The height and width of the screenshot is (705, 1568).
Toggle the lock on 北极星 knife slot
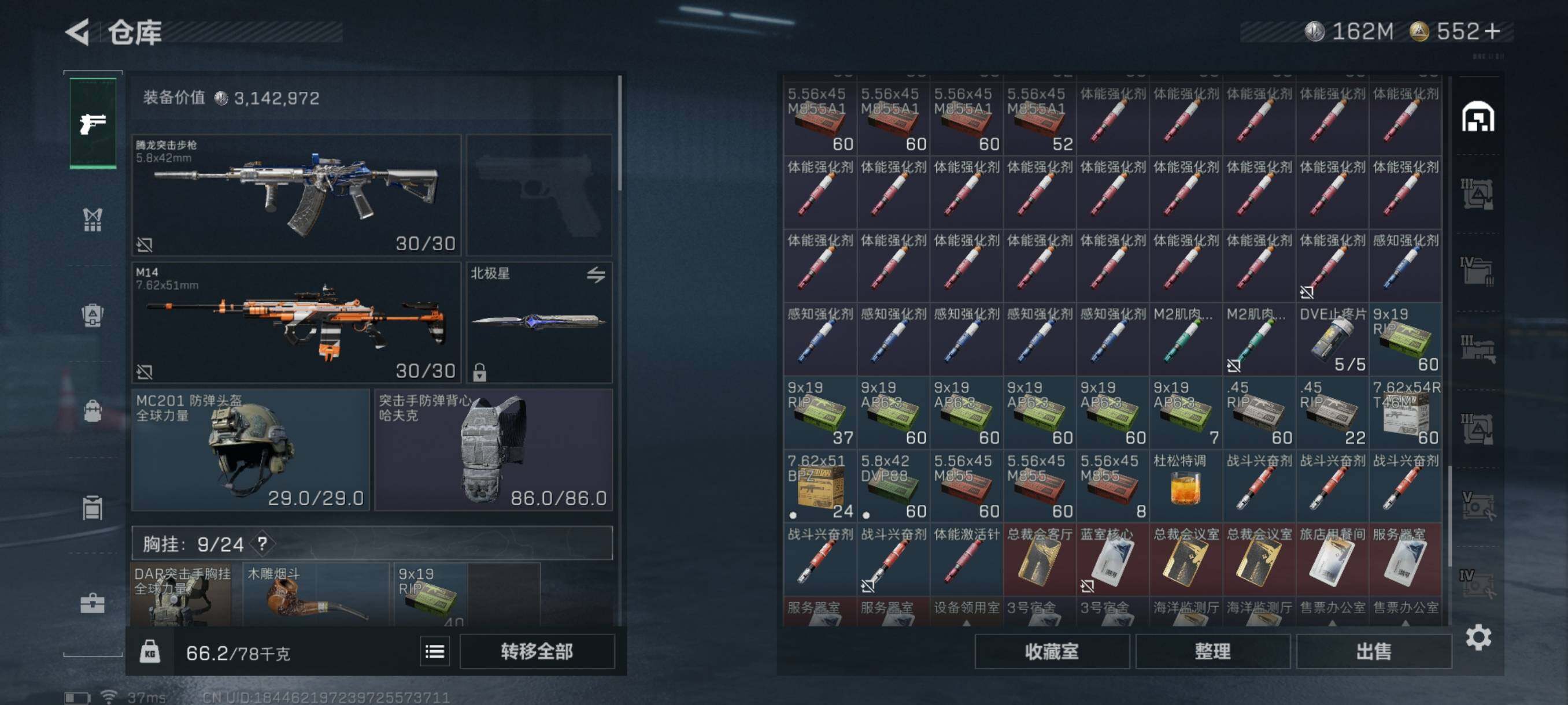point(480,372)
